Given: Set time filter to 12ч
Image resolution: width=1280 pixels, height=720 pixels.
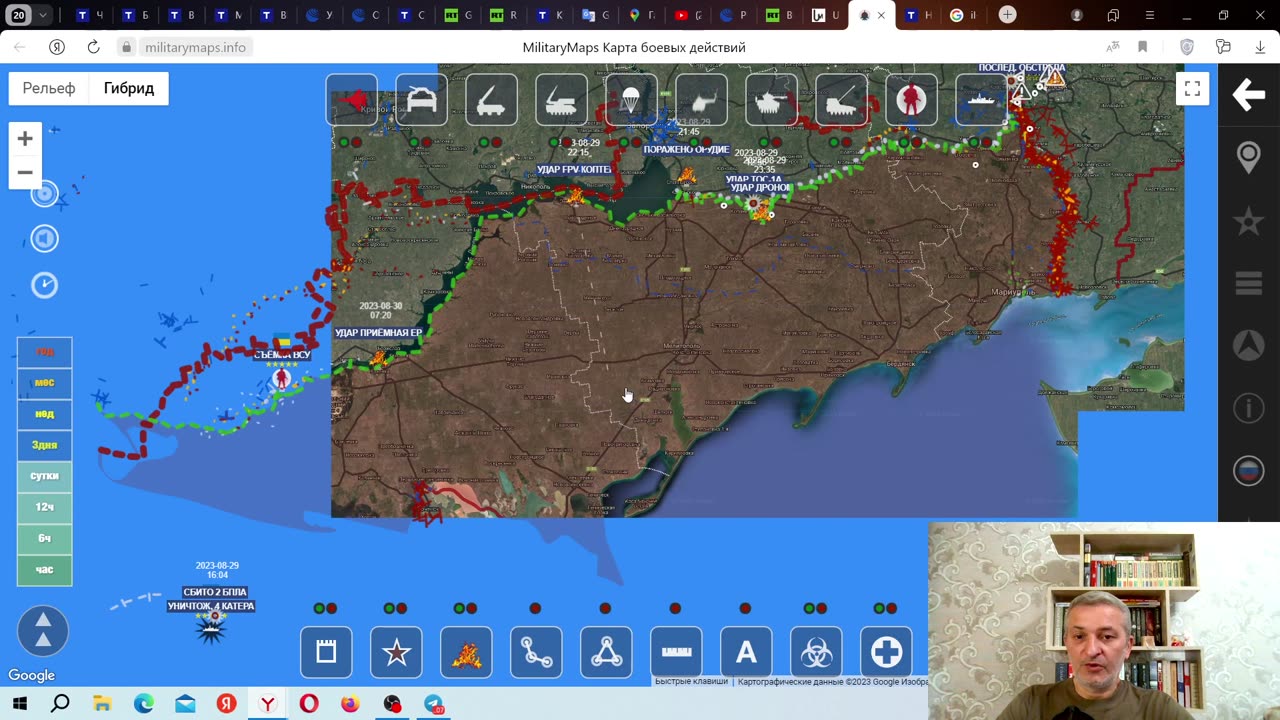Looking at the screenshot, I should (45, 507).
